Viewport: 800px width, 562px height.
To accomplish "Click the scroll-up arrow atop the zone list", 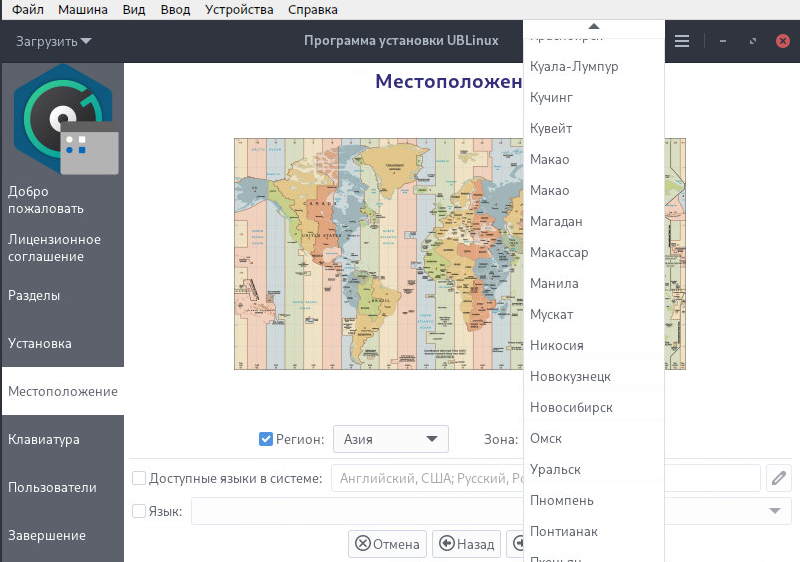I will pyautogui.click(x=593, y=26).
